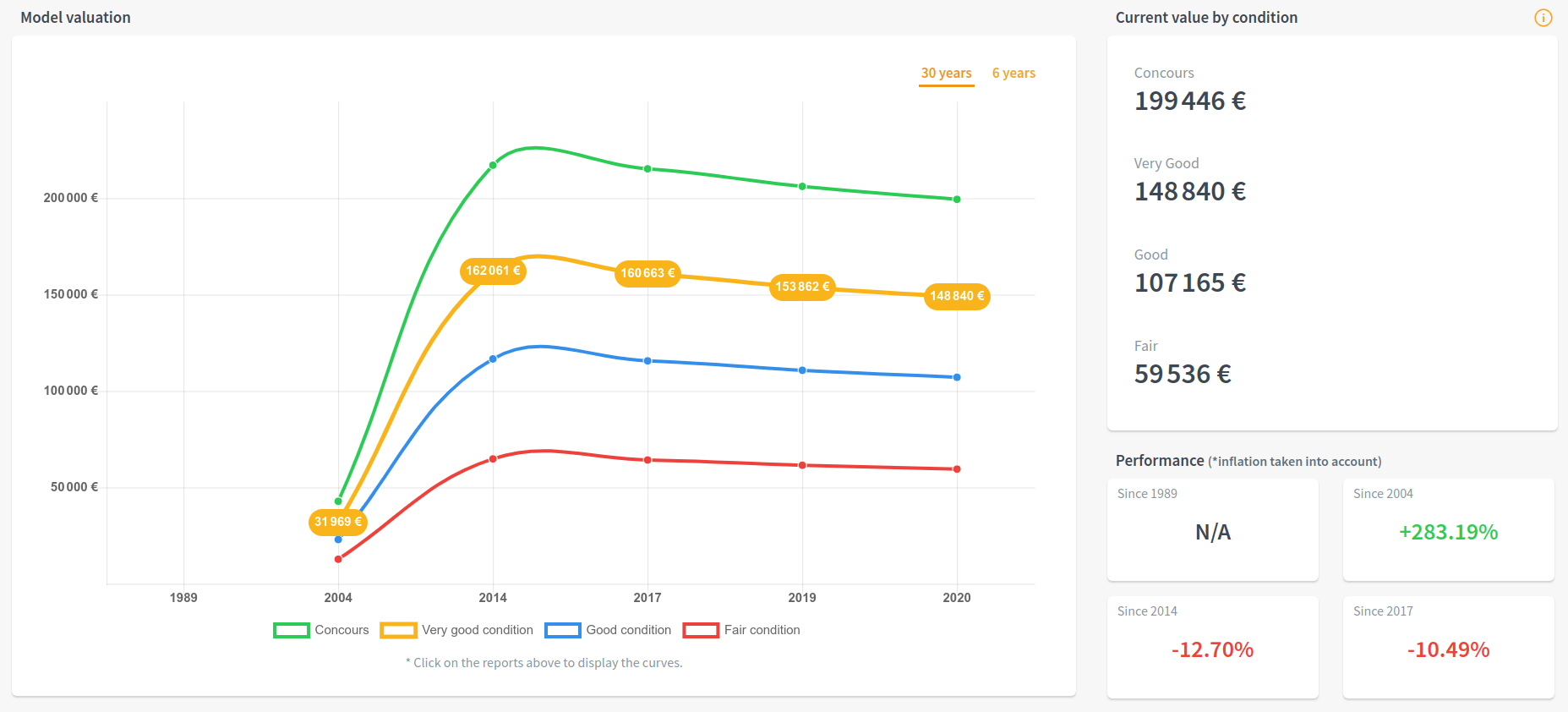The image size is (1568, 712).
Task: Click the red Fair condition swatch
Action: click(x=701, y=630)
